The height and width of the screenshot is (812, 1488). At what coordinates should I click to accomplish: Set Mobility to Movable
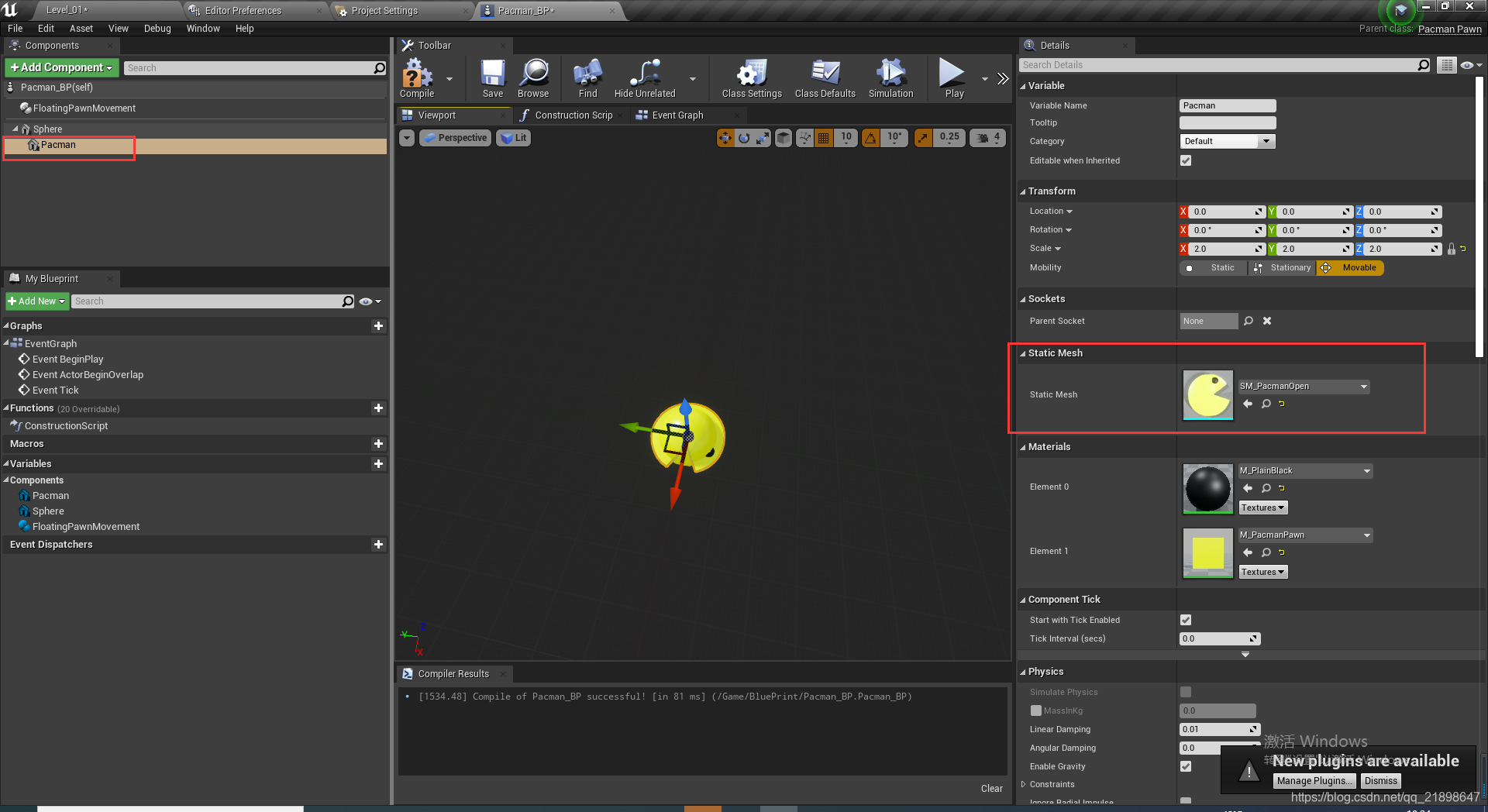[x=1350, y=268]
